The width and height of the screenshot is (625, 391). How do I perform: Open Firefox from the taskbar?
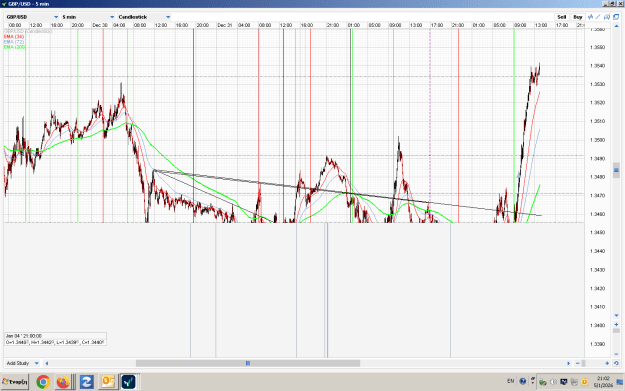(x=63, y=382)
